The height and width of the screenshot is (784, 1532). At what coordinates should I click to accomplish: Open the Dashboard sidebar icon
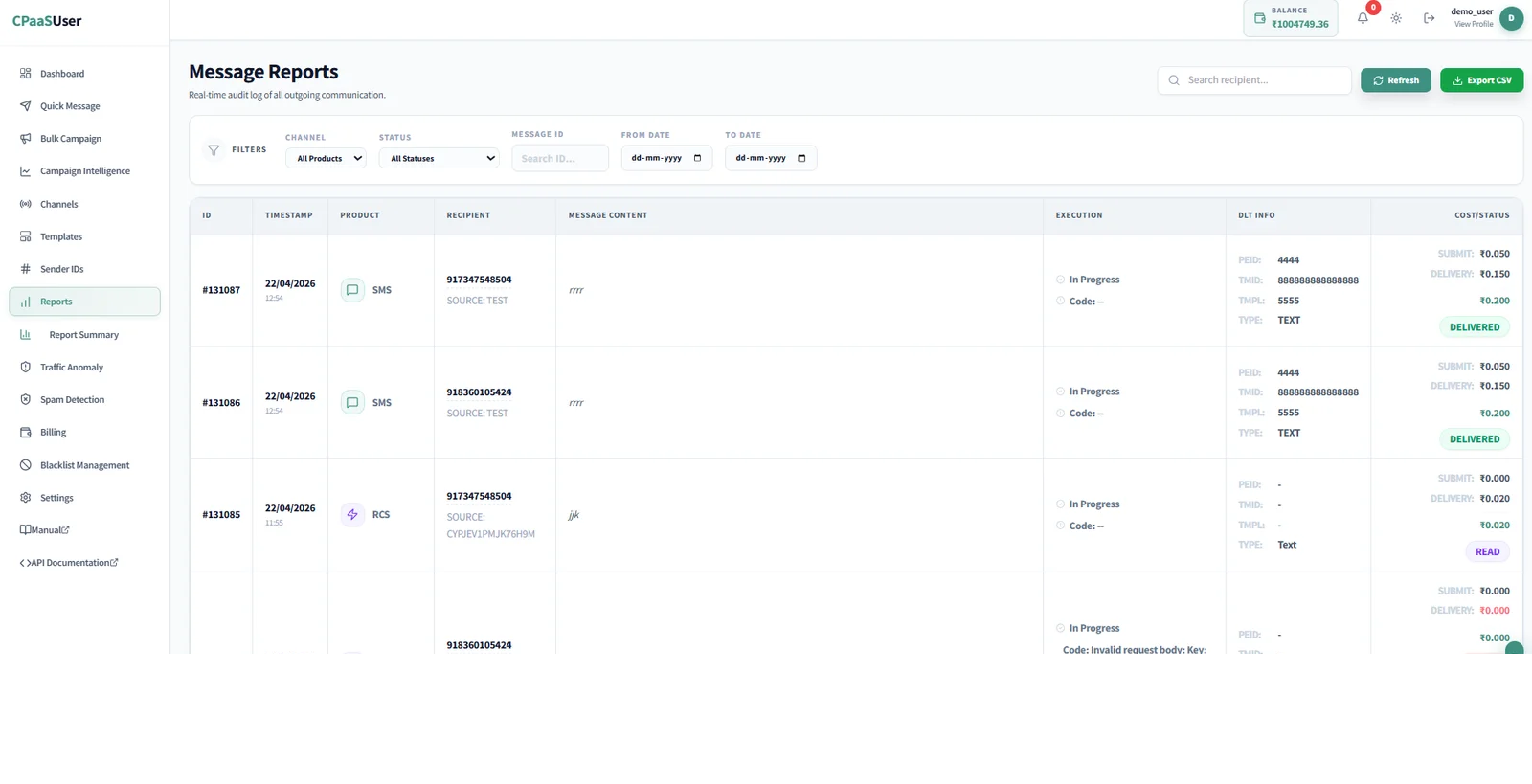coord(26,74)
